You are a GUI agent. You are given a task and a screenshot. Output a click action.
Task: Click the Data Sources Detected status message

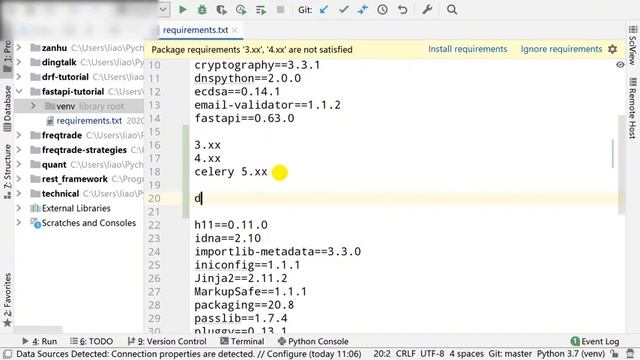click(189, 354)
